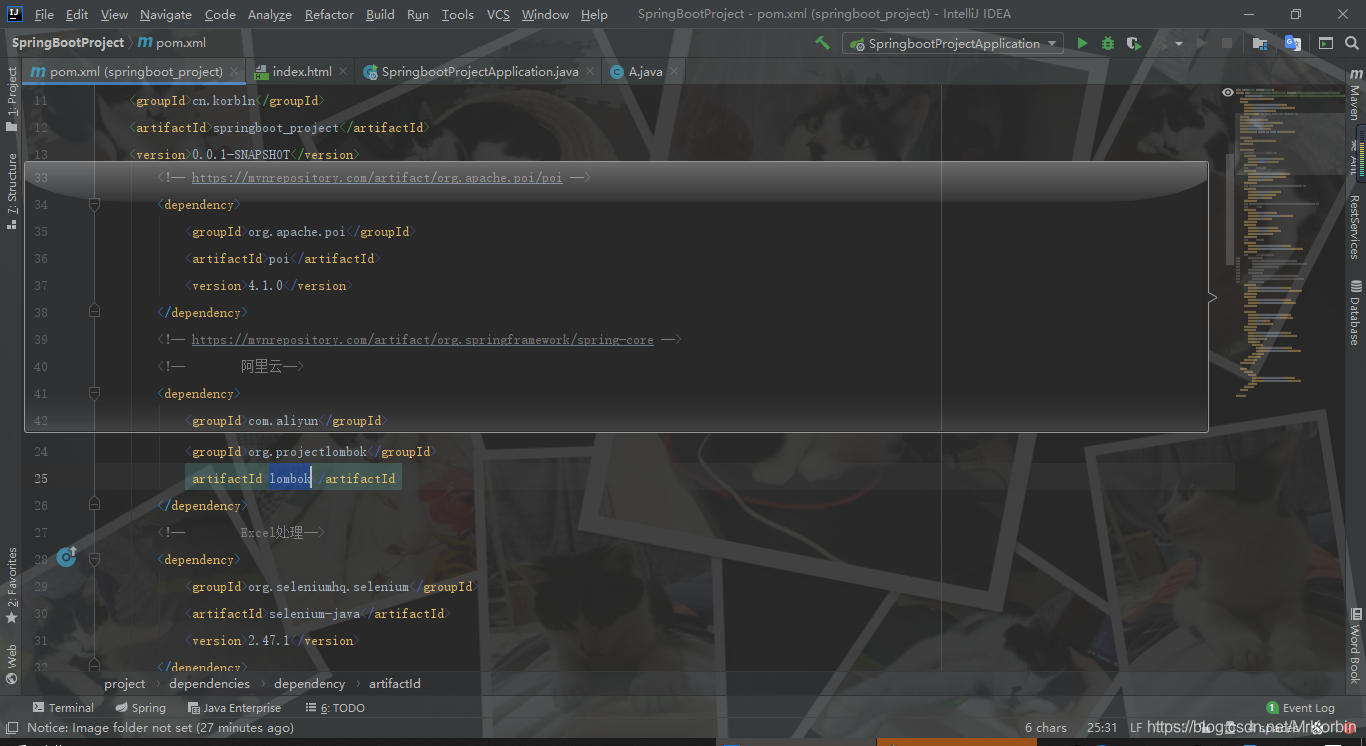
Task: Open the Help menu
Action: pyautogui.click(x=594, y=14)
